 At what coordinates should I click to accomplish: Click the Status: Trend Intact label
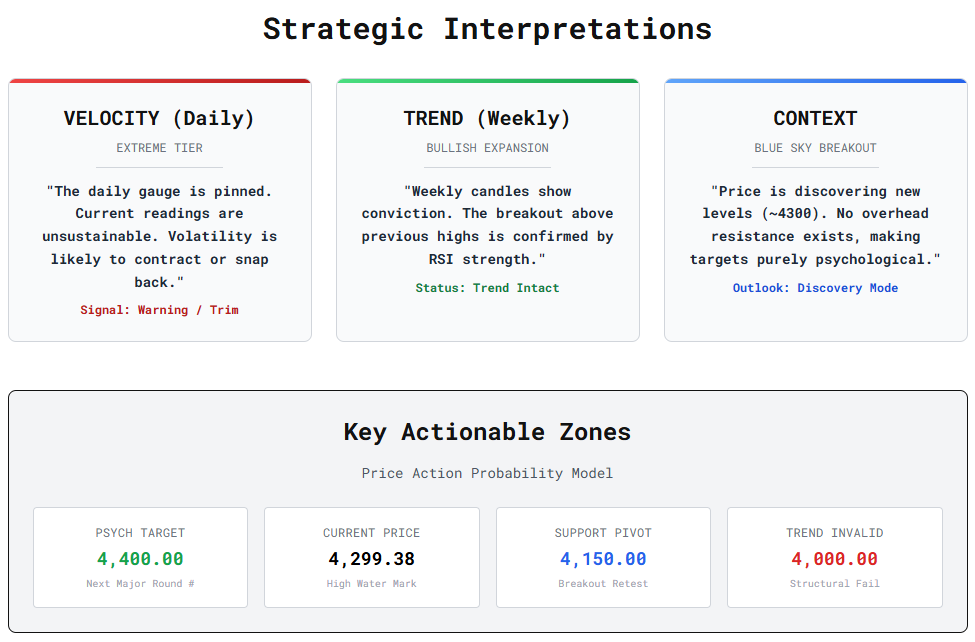tap(487, 288)
